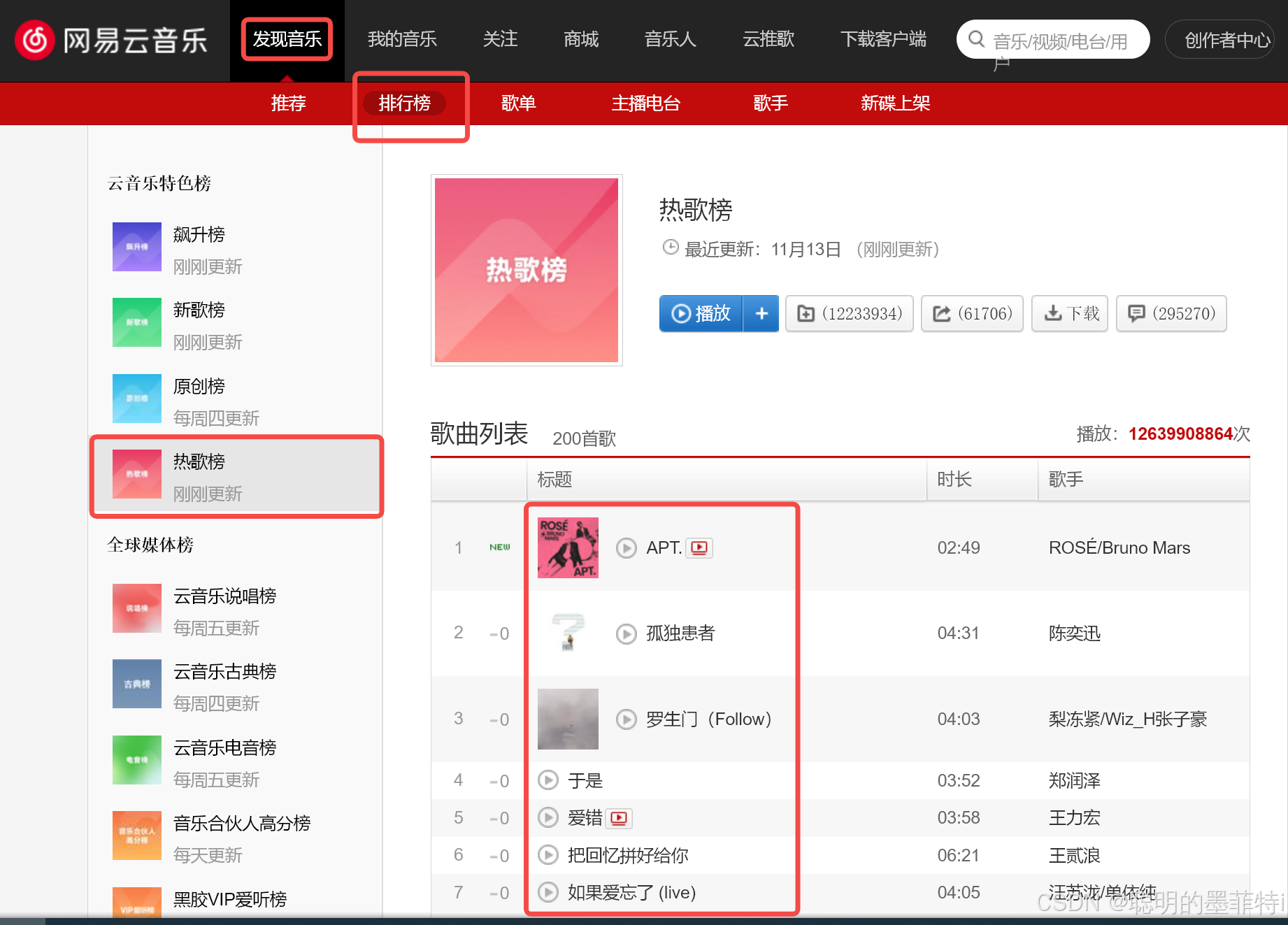Viewport: 1288px width, 925px height.
Task: Open MV icon next to APT.
Action: click(699, 547)
